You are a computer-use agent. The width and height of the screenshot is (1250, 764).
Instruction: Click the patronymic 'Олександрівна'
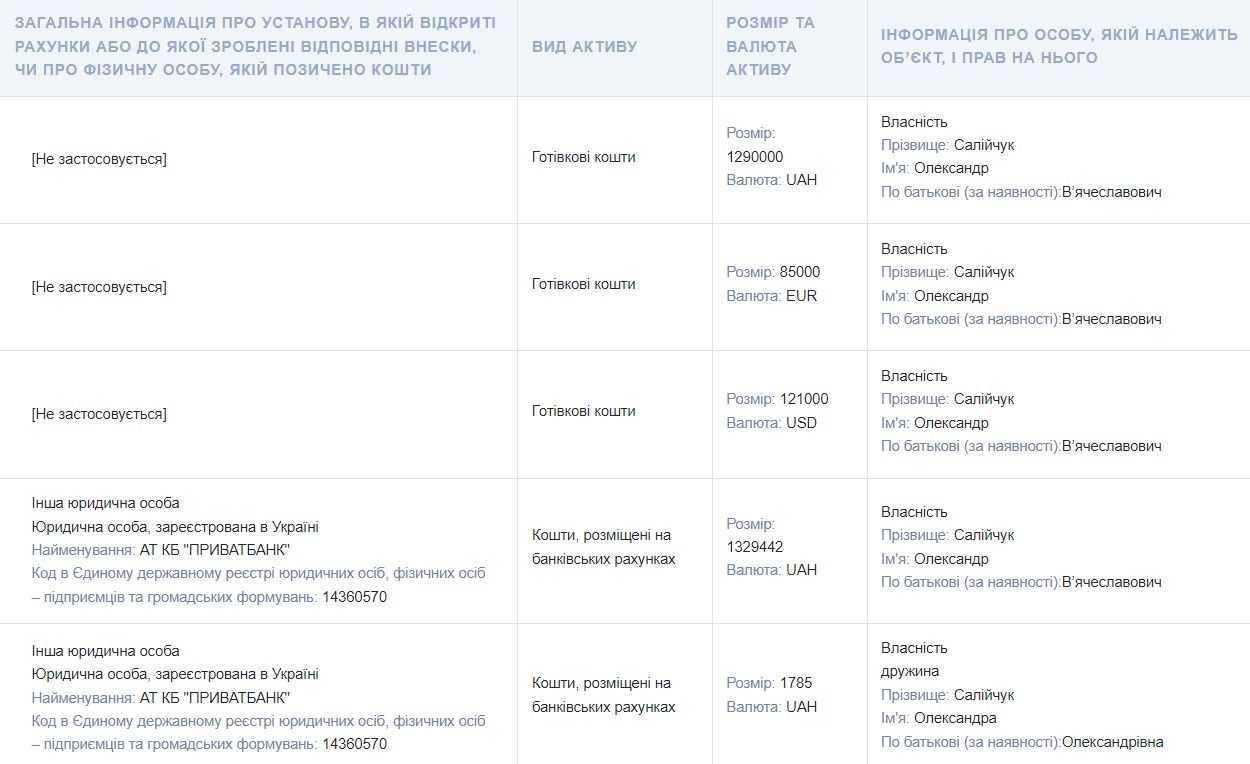tap(1113, 742)
